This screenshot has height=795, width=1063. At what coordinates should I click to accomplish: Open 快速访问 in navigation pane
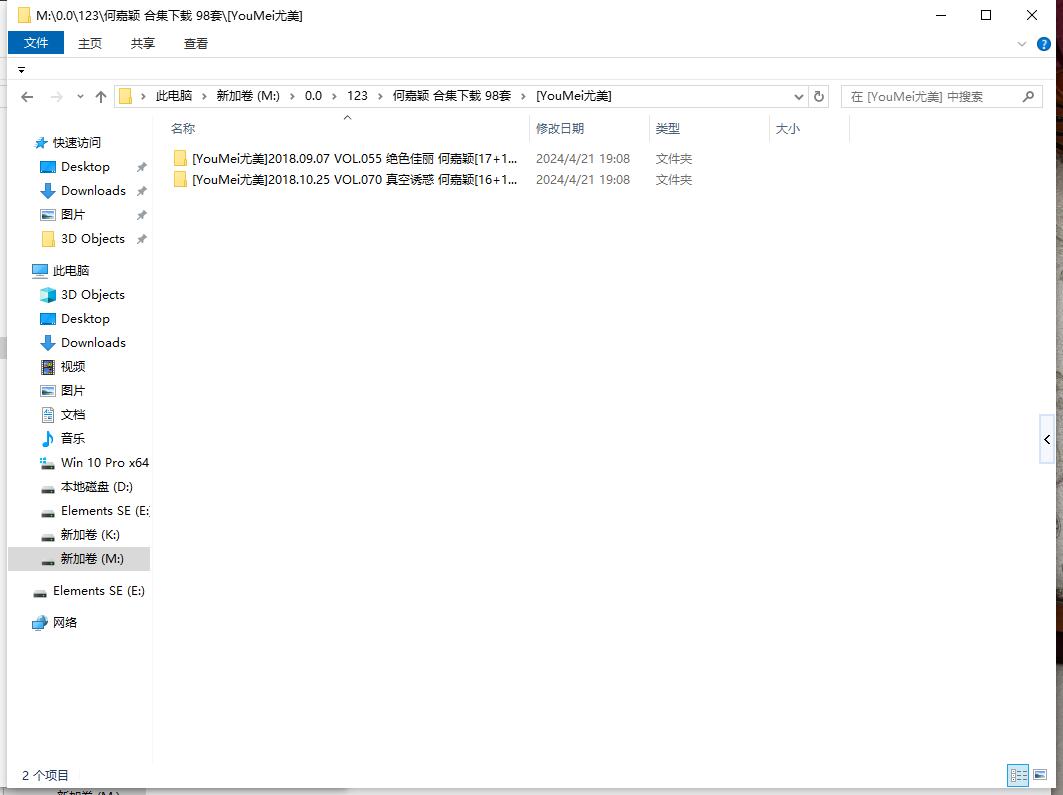coord(77,143)
